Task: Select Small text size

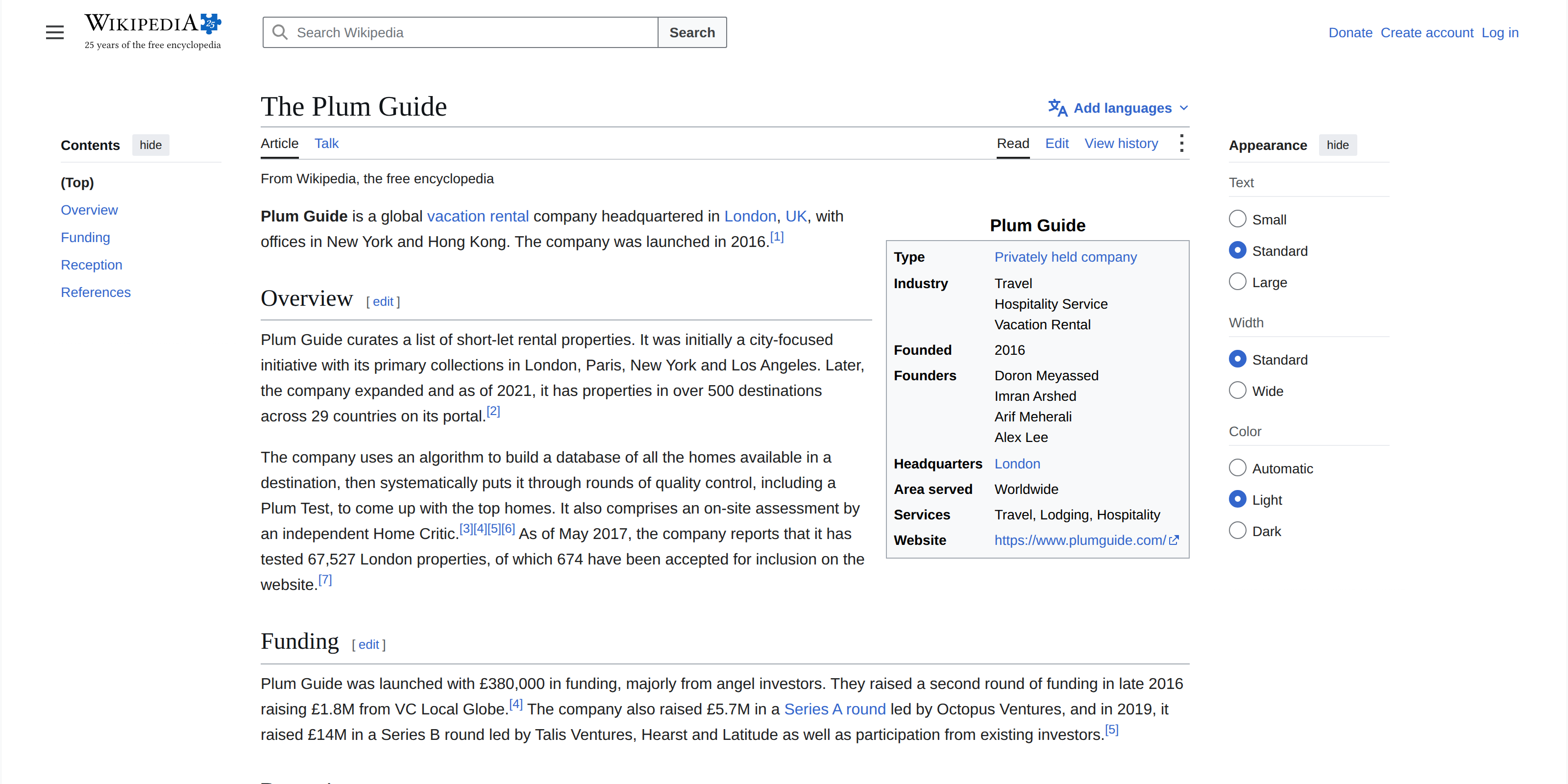Action: pyautogui.click(x=1237, y=219)
